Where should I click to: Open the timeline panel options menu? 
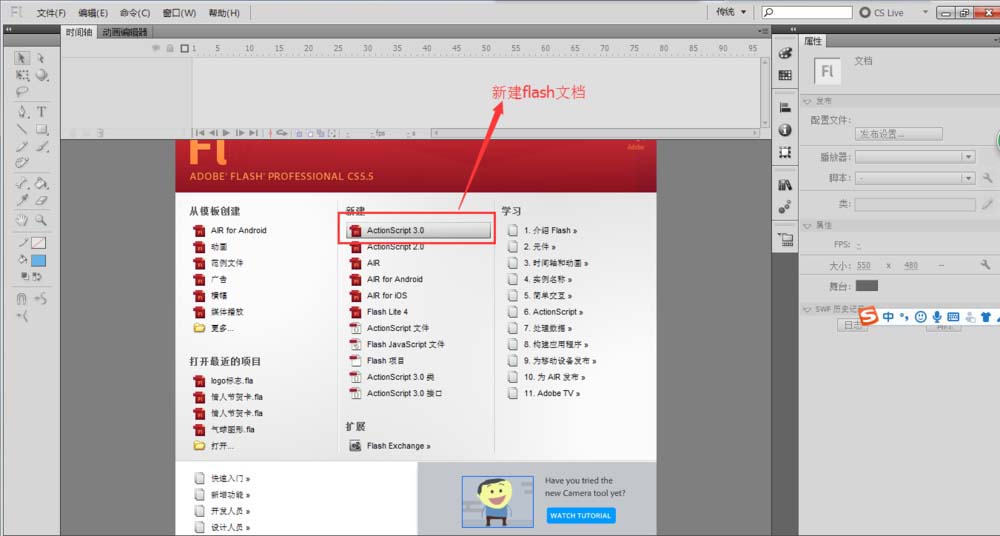pos(763,31)
